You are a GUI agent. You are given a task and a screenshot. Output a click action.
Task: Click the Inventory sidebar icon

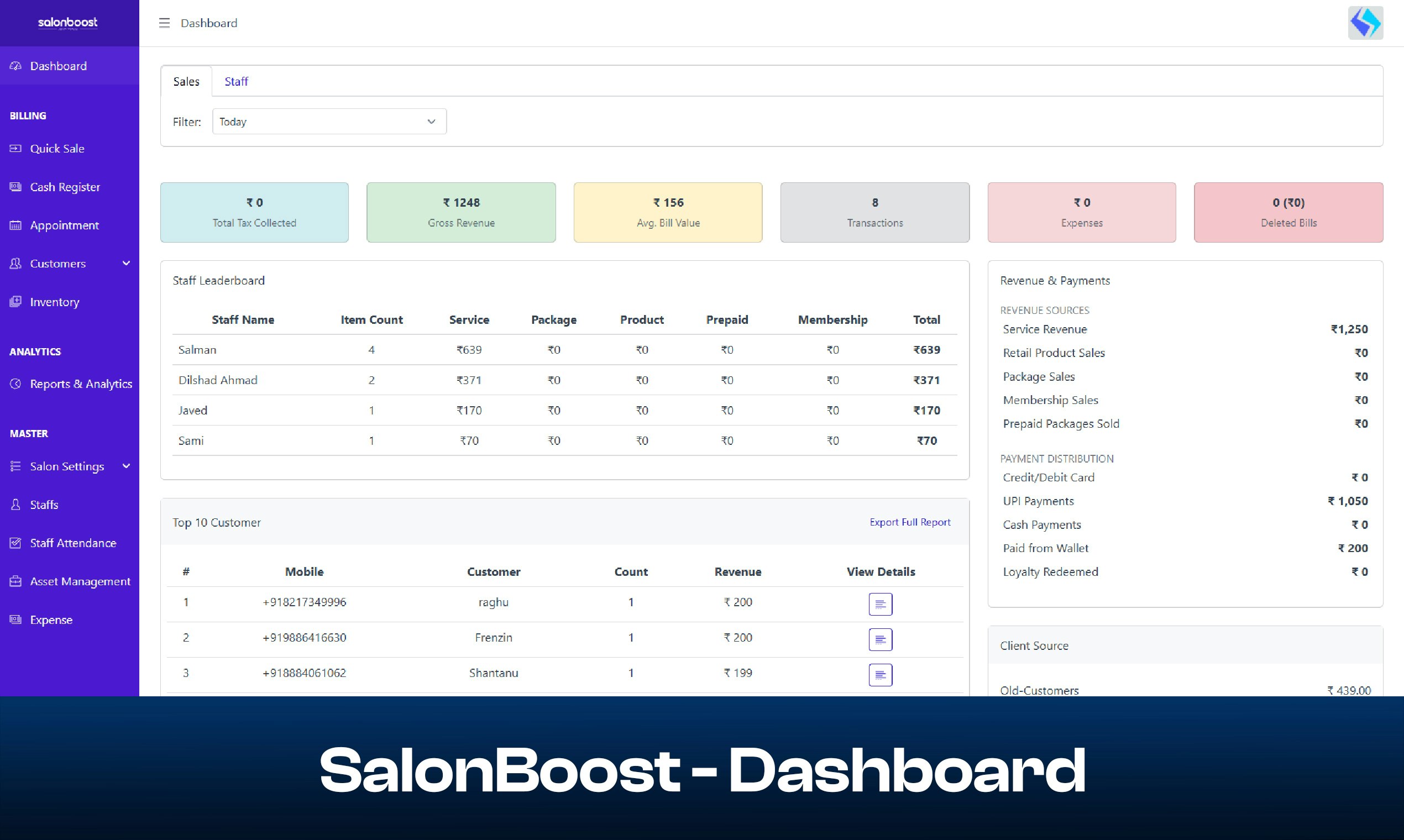tap(15, 302)
